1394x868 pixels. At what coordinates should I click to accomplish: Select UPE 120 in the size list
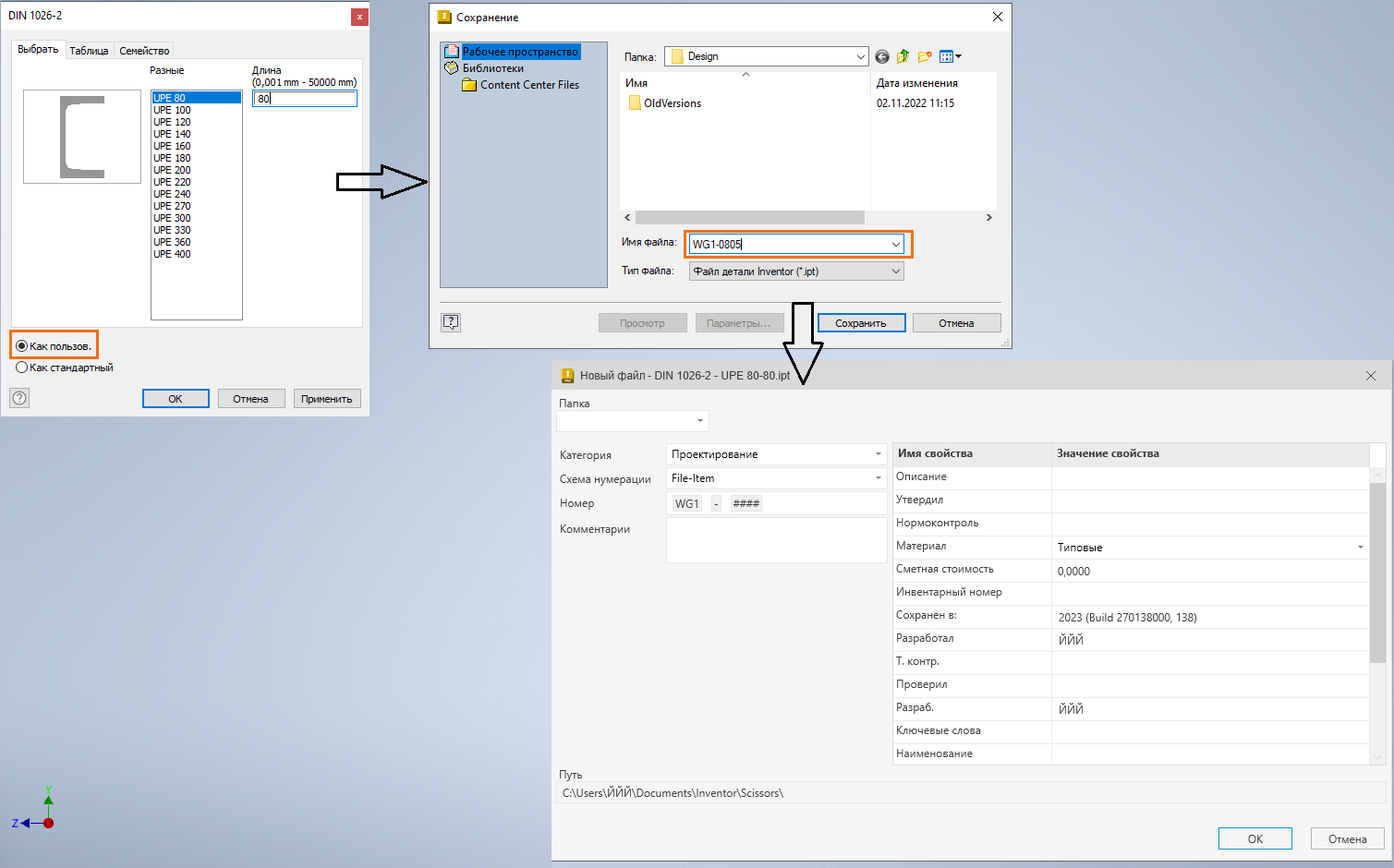pos(196,122)
